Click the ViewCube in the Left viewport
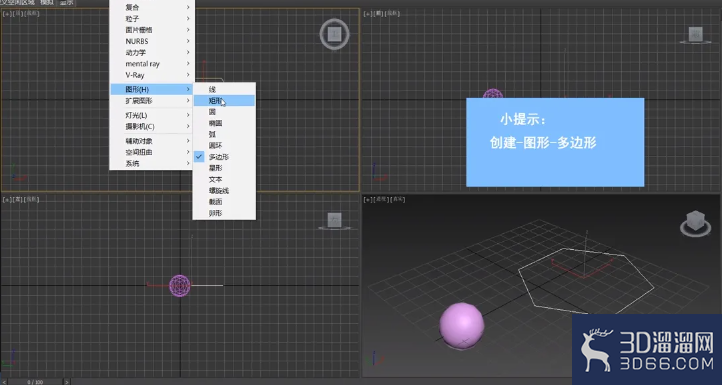This screenshot has width=722, height=385. click(334, 221)
